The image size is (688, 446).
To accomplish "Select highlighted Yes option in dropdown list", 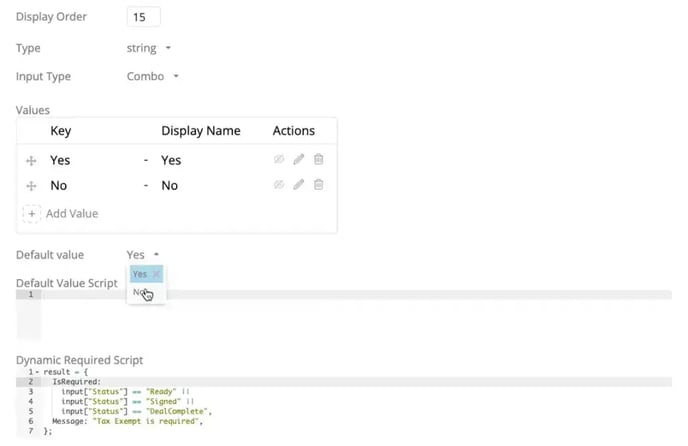I will click(140, 274).
